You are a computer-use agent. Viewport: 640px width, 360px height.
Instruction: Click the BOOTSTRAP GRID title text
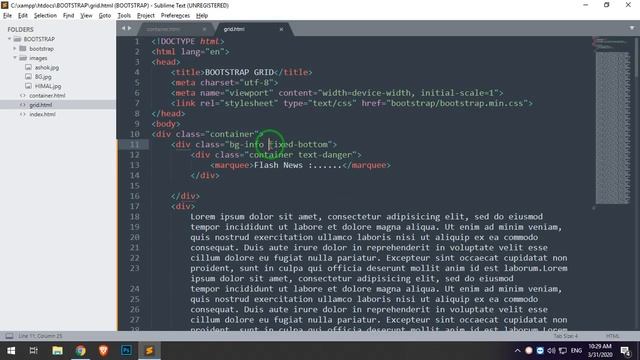pos(239,72)
